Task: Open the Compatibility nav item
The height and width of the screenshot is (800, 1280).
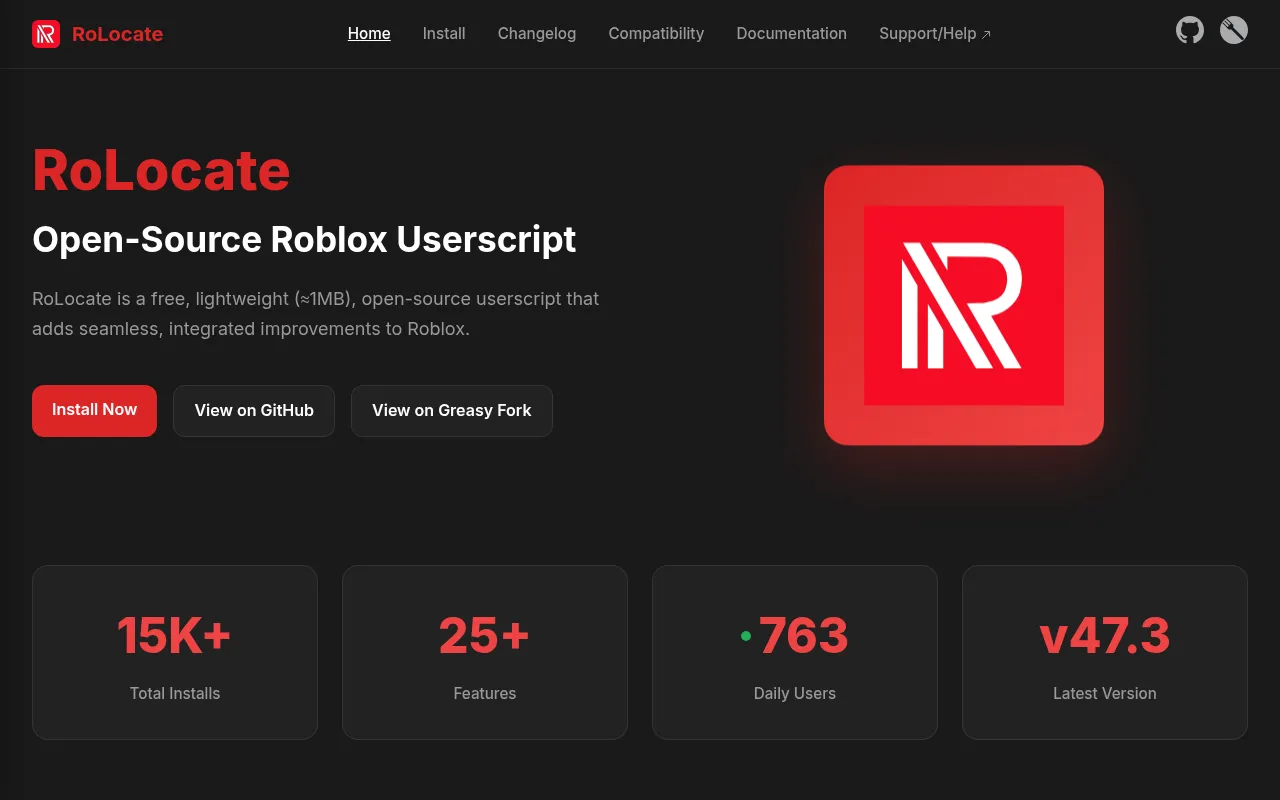Action: [x=656, y=34]
